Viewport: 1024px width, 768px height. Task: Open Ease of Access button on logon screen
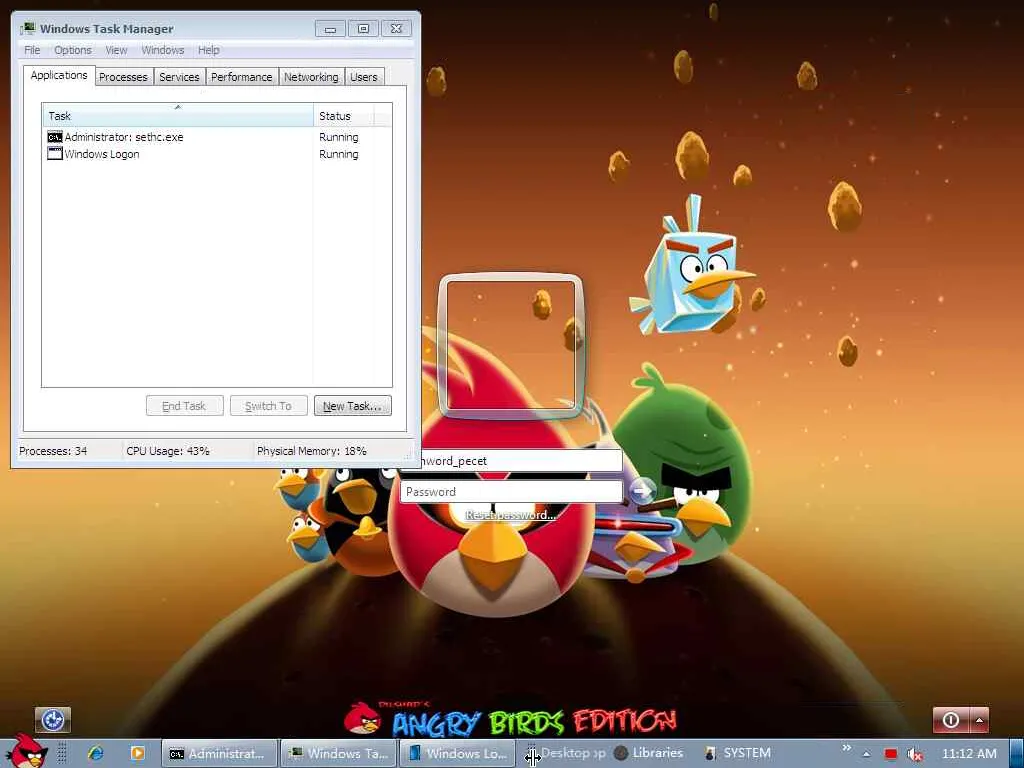[52, 720]
